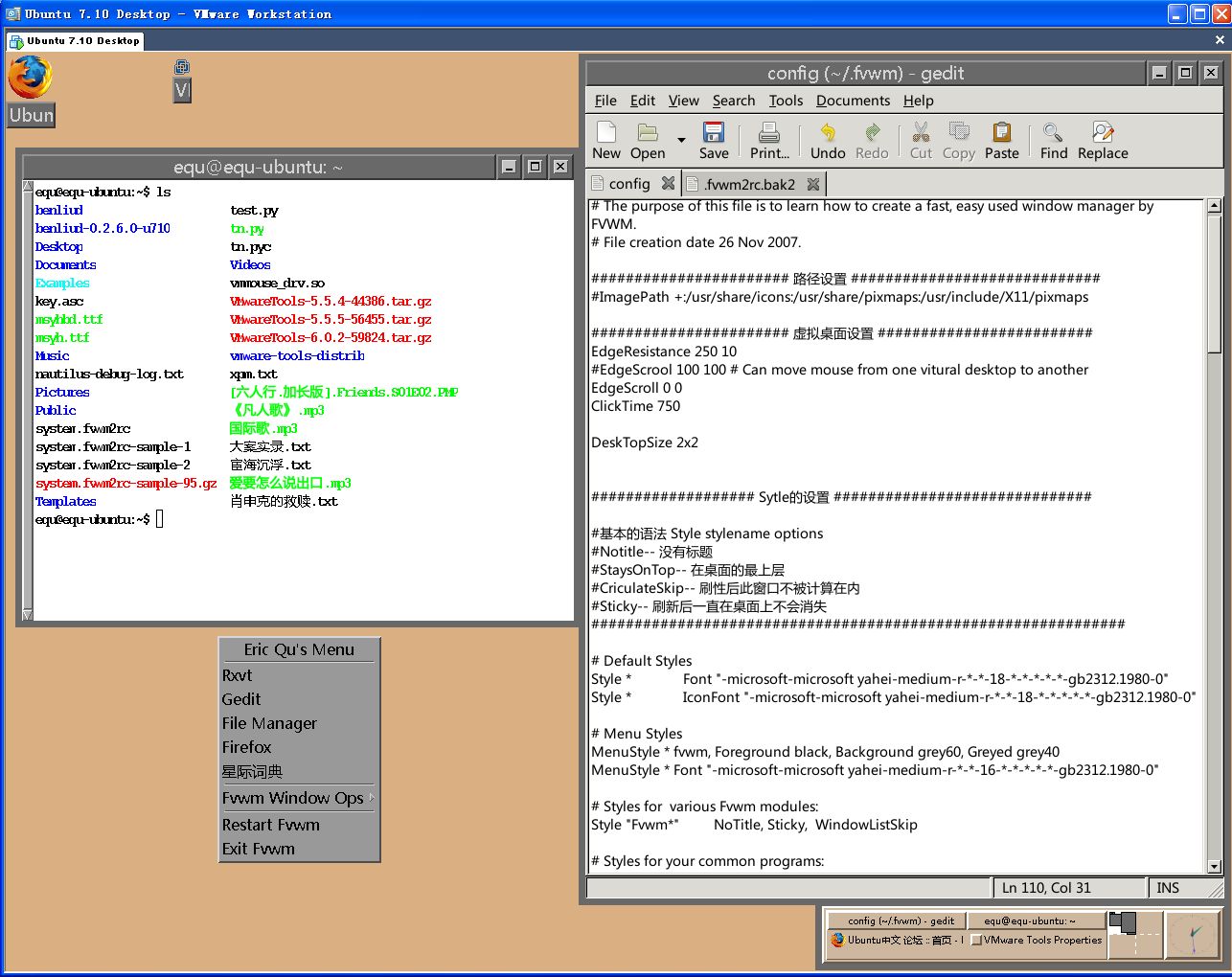Click the terminal window title bar
Viewport: 1232px width, 977px height.
click(259, 167)
